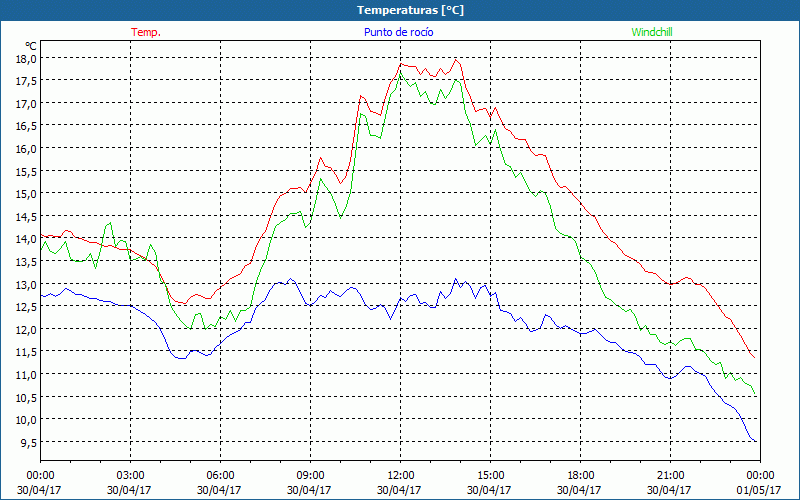Click the 18,0 y-axis value
Image resolution: width=800 pixels, height=500 pixels.
coord(26,59)
